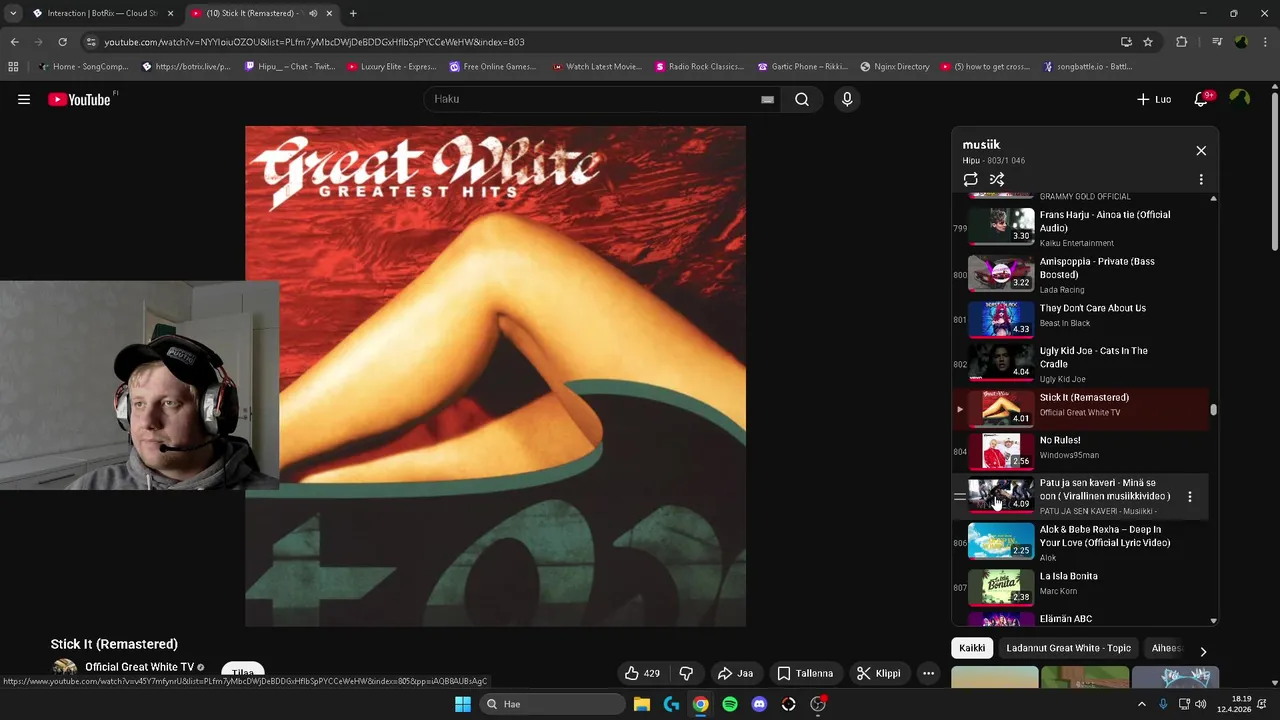This screenshot has height=720, width=1280.
Task: Go back in browser history
Action: pyautogui.click(x=14, y=42)
